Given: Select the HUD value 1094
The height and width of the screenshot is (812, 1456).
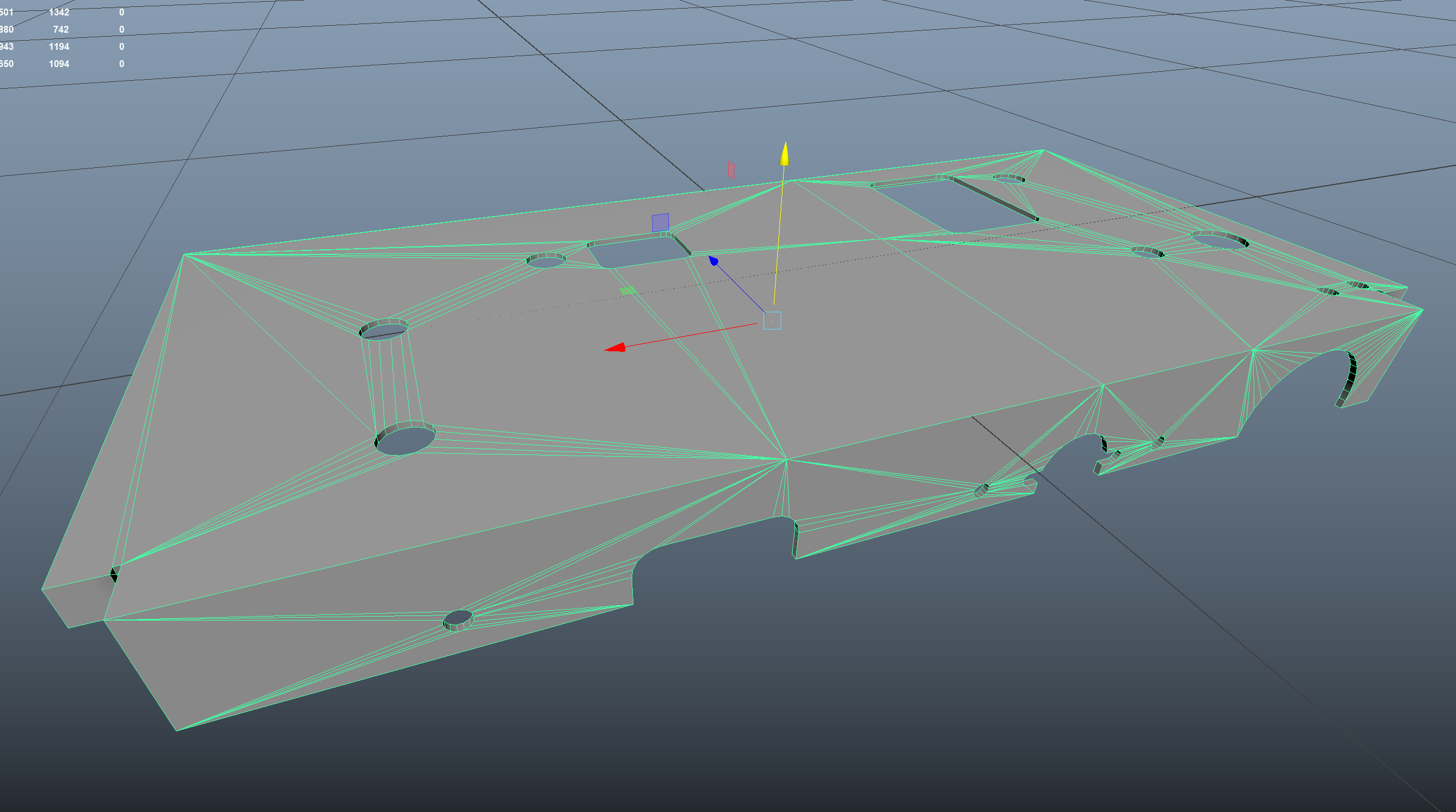Looking at the screenshot, I should [59, 64].
